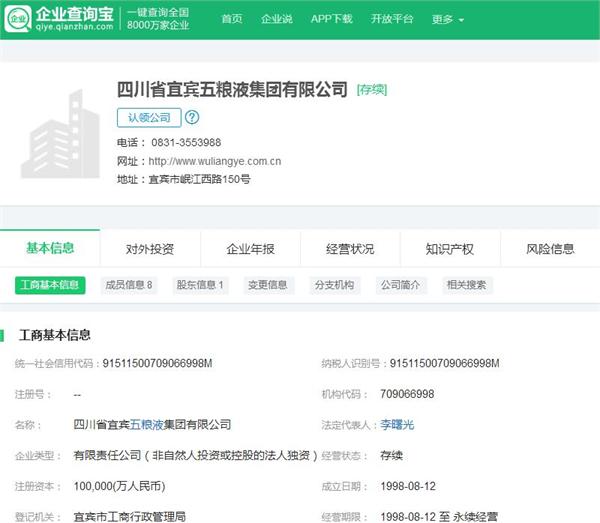600x523 pixels.
Task: Go to APP下载 in top navigation
Action: point(331,19)
